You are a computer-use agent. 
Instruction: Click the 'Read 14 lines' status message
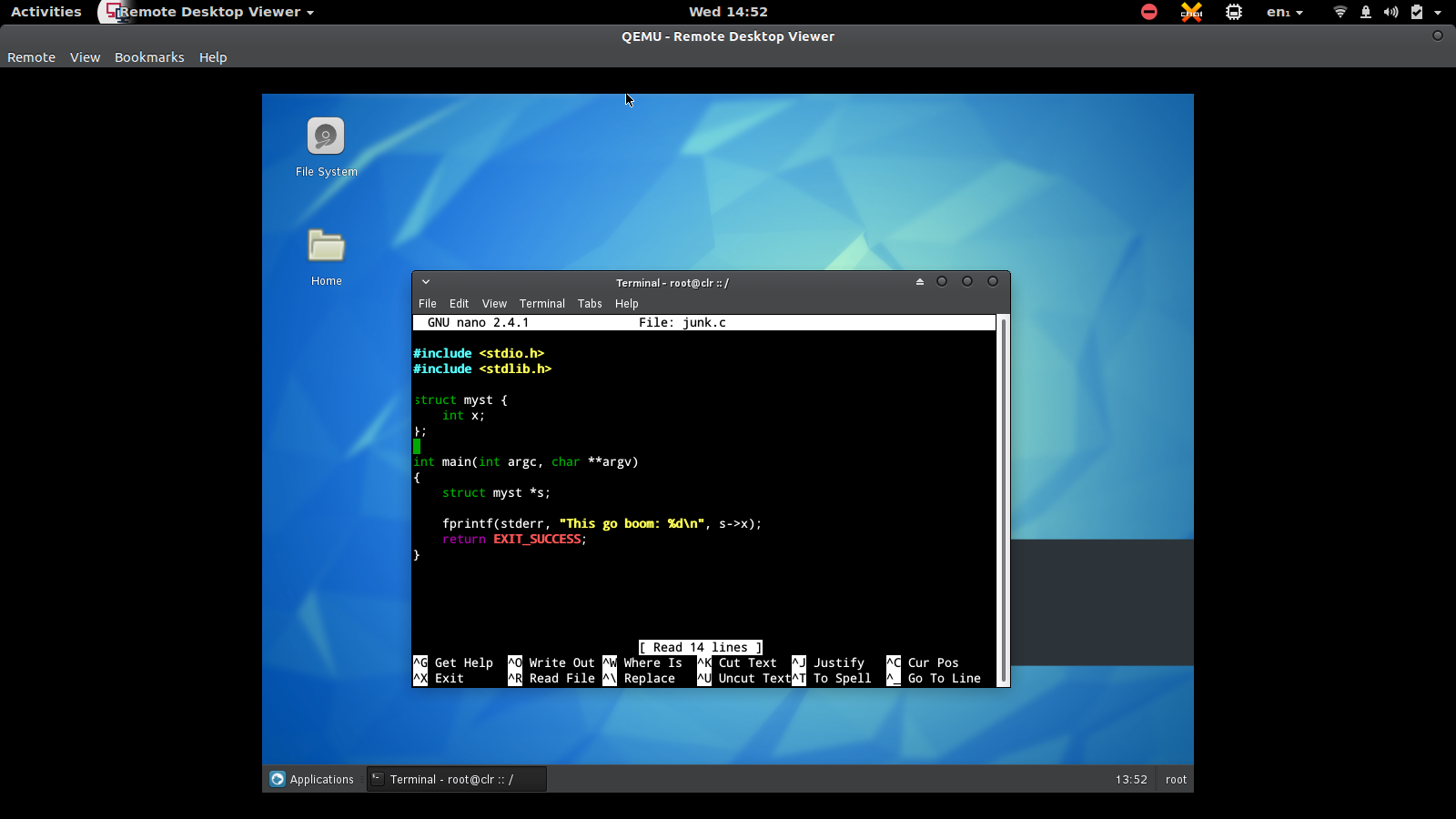(701, 648)
